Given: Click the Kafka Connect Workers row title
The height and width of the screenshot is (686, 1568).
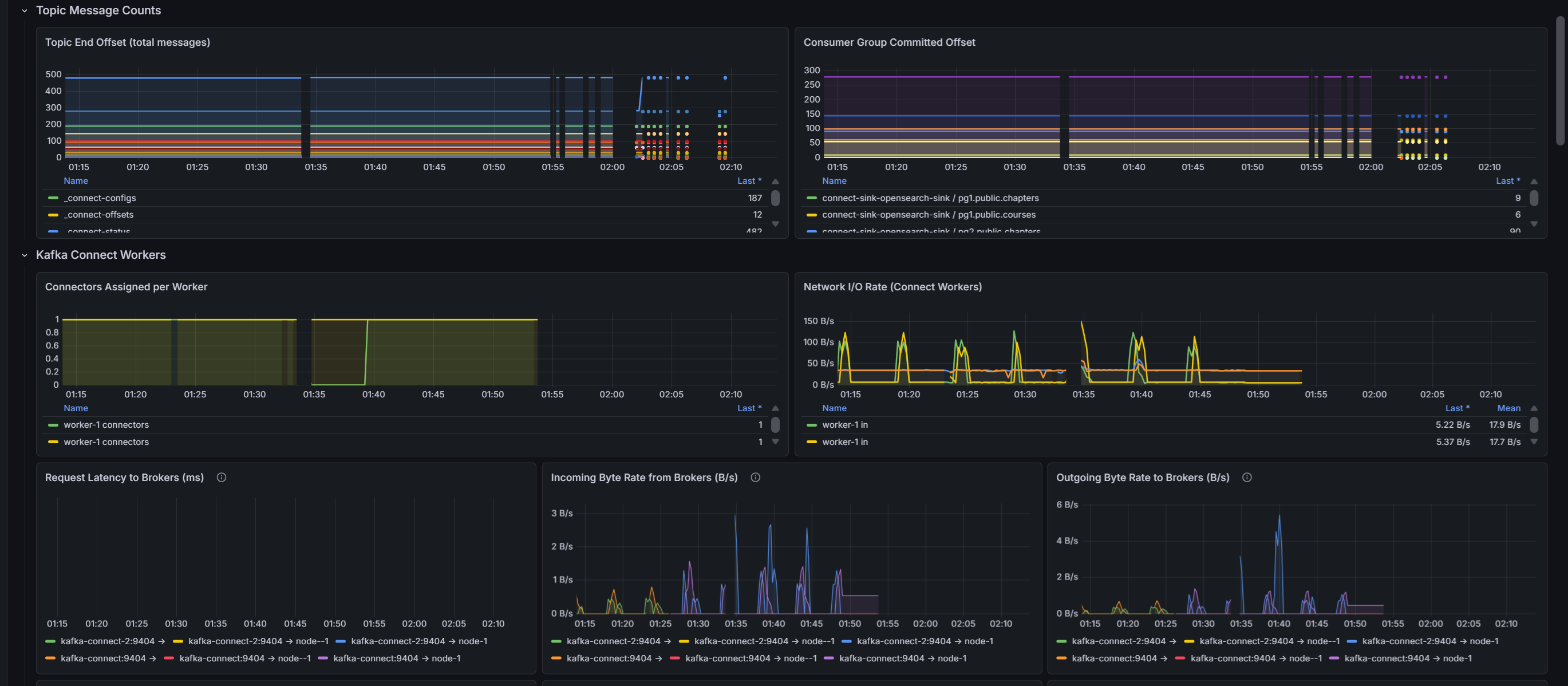Looking at the screenshot, I should coord(101,255).
